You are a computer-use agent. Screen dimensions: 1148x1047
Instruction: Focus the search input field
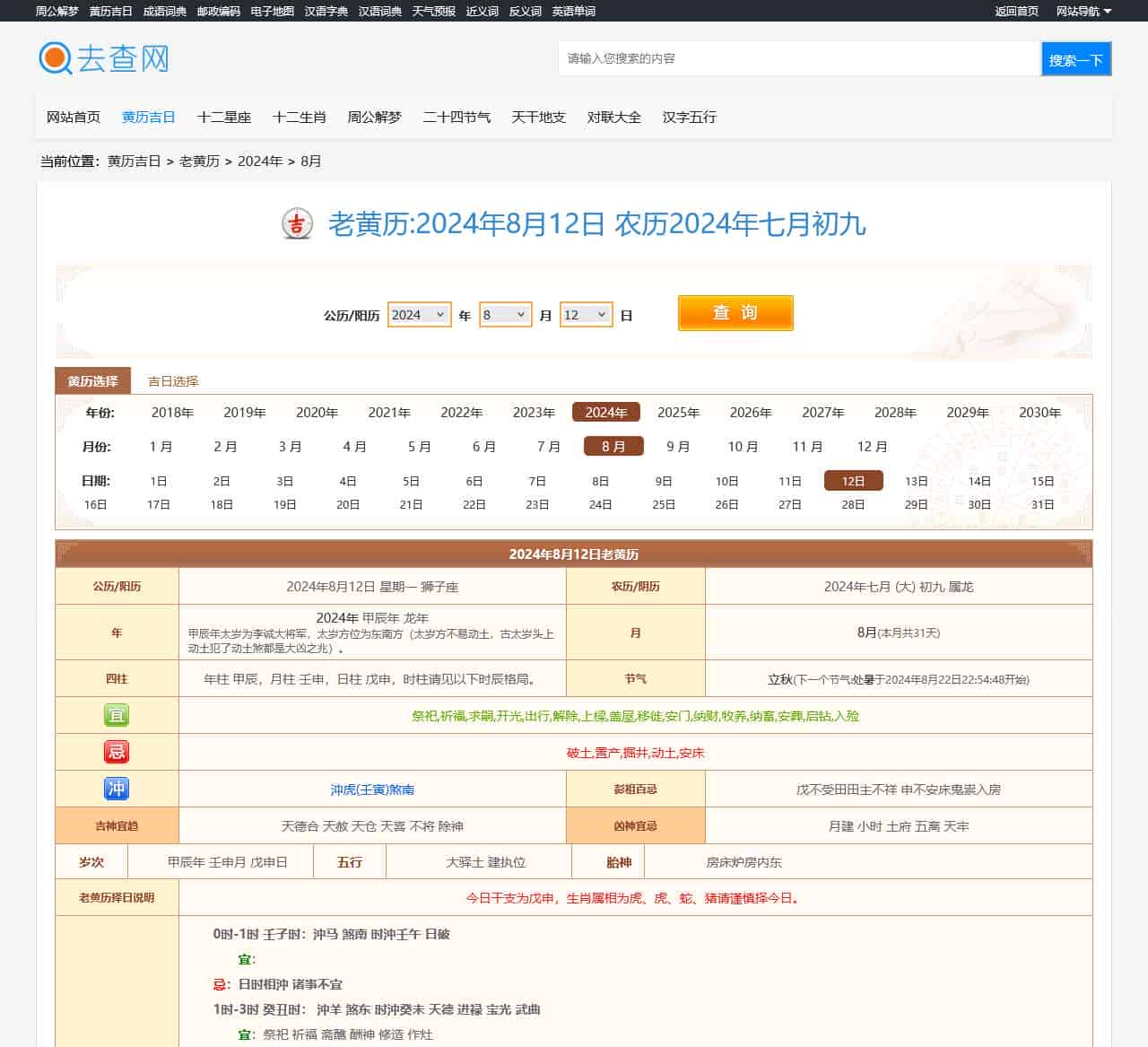798,59
